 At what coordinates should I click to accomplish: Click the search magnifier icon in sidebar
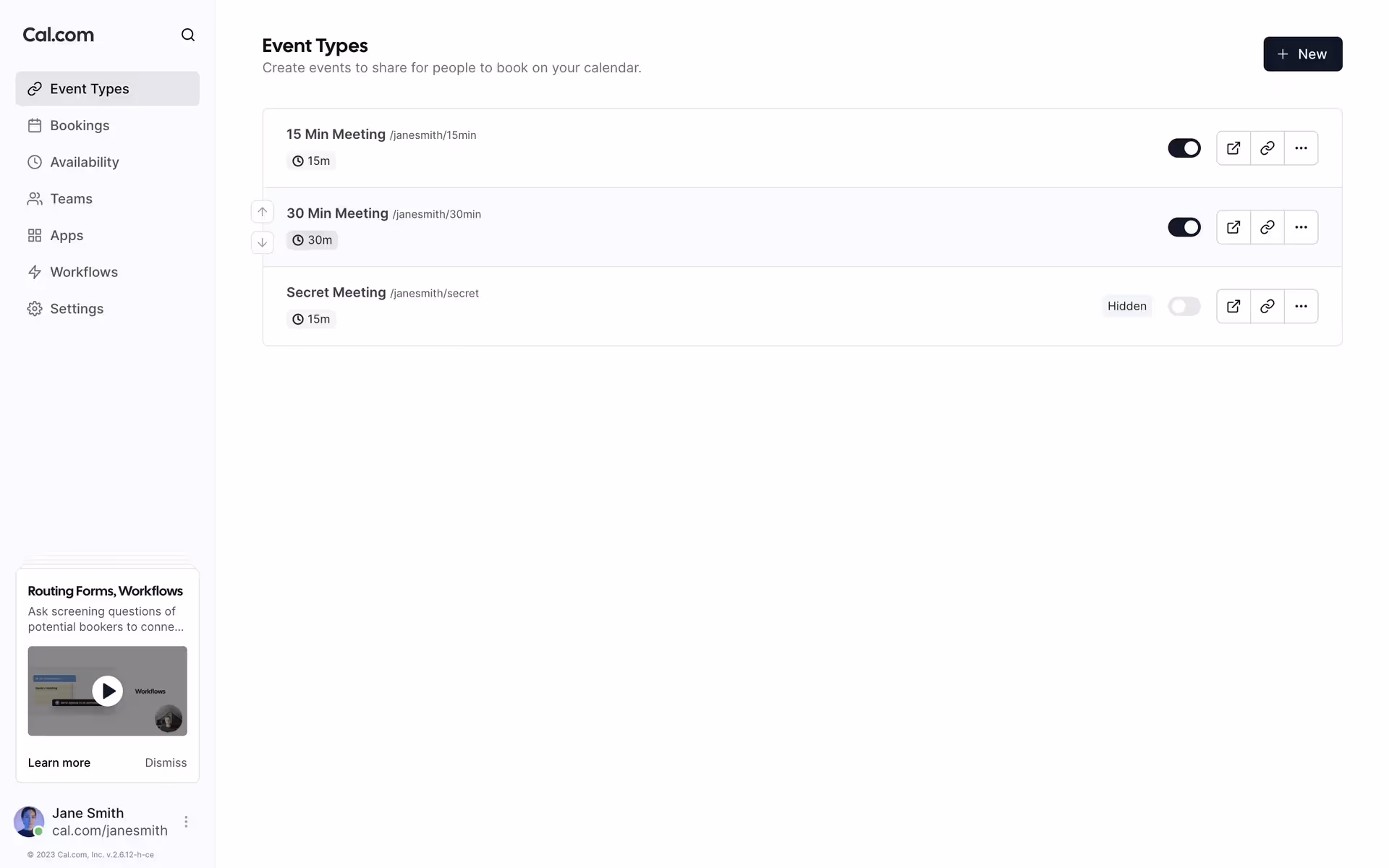pos(188,35)
